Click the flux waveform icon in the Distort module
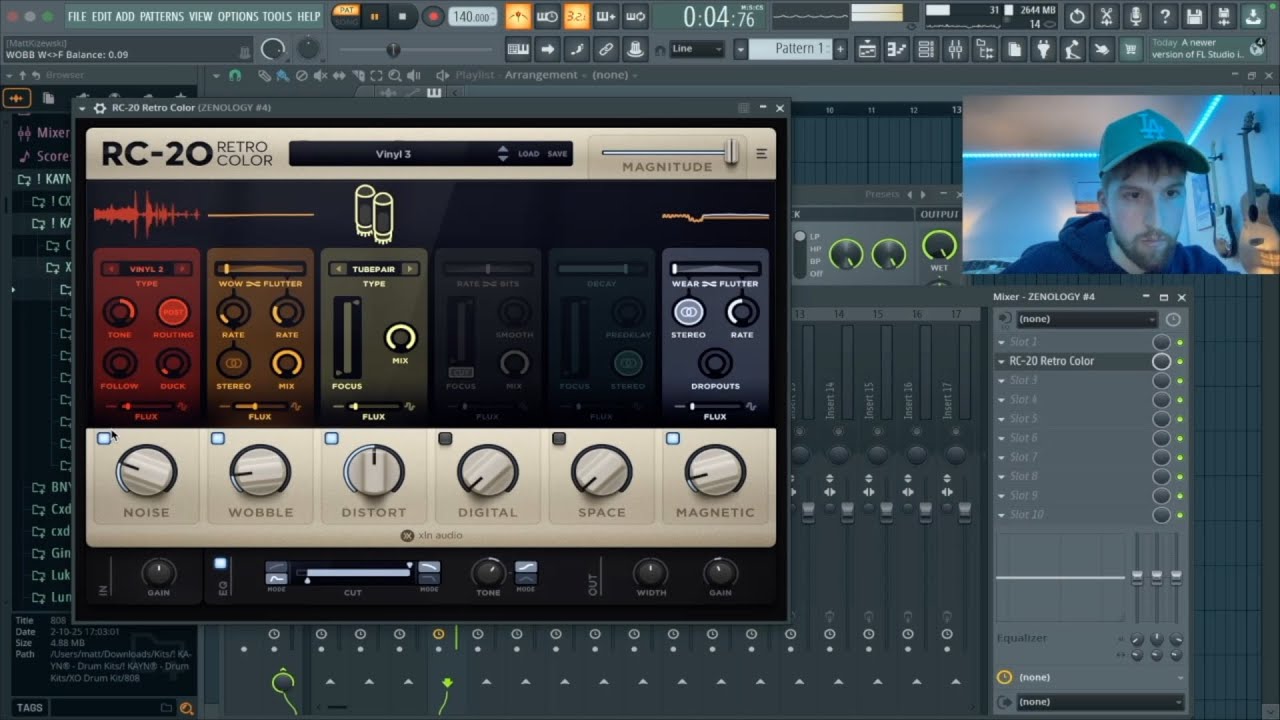Screen dimensions: 1280x720 pyautogui.click(x=410, y=406)
